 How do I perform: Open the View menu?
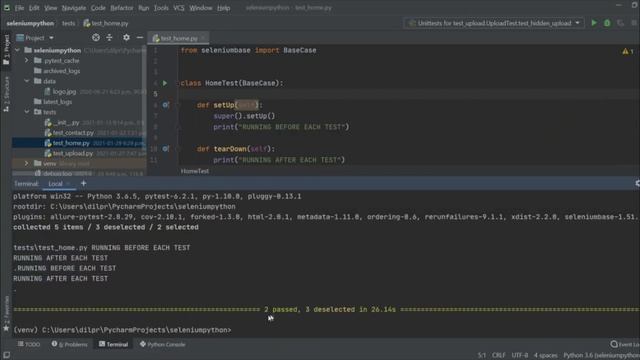51,8
